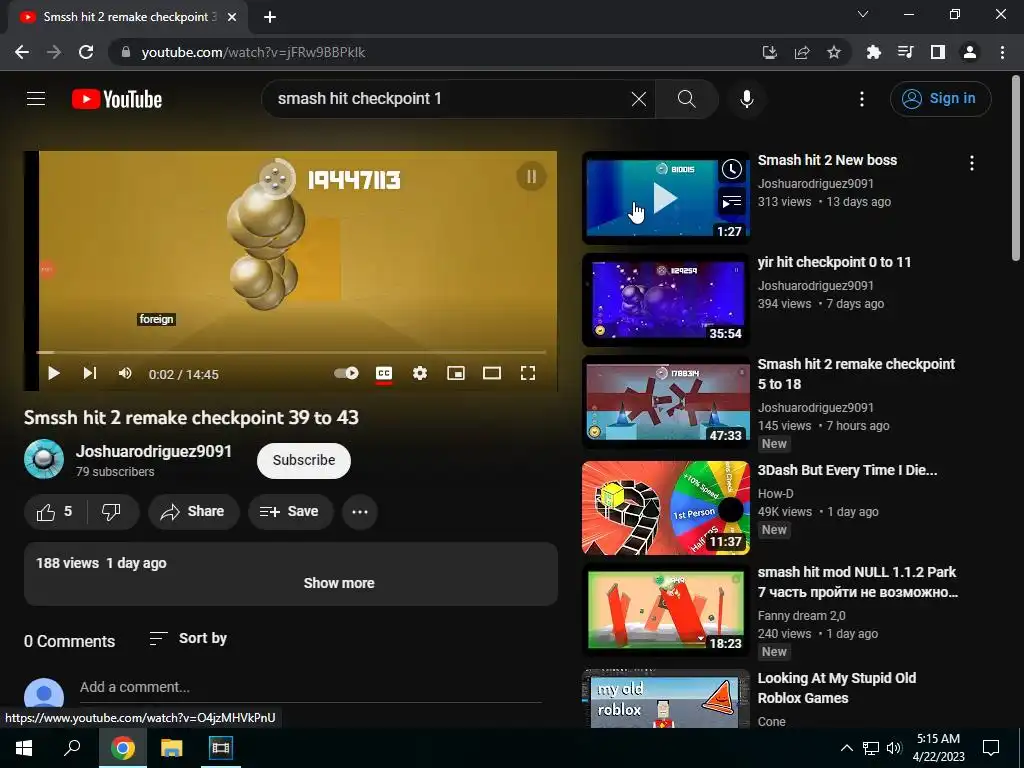This screenshot has width=1024, height=768.
Task: Share this page icon in address bar
Action: click(x=802, y=52)
